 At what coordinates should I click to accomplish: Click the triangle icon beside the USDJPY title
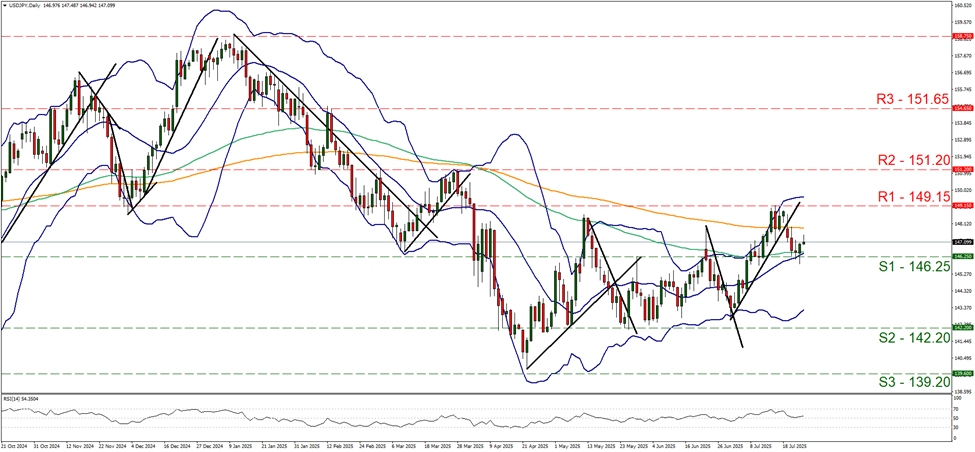tap(6, 6)
